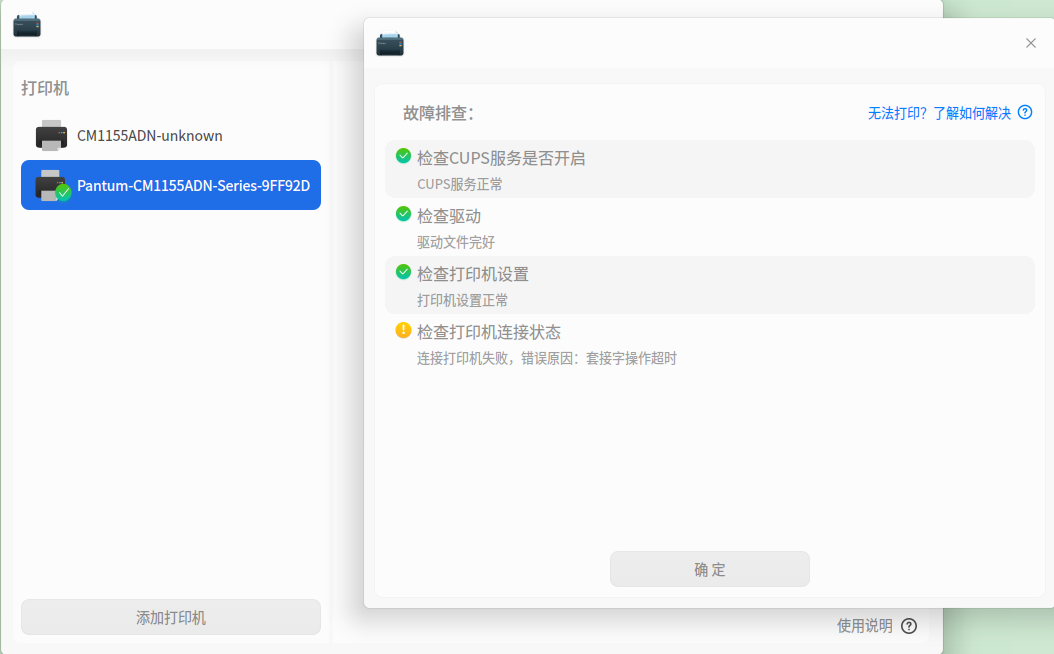This screenshot has width=1054, height=654.
Task: Click the 打印机 sidebar heading
Action: (x=45, y=88)
